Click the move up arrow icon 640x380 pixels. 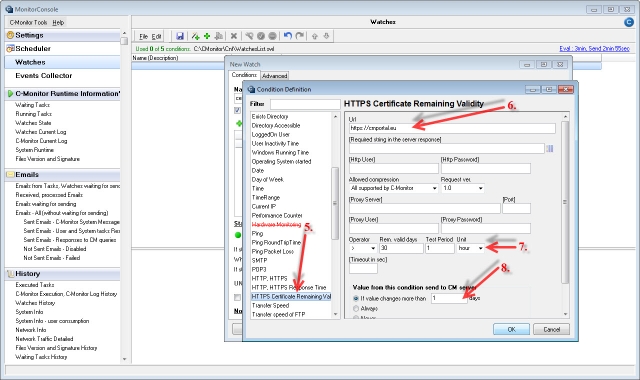tap(314, 36)
